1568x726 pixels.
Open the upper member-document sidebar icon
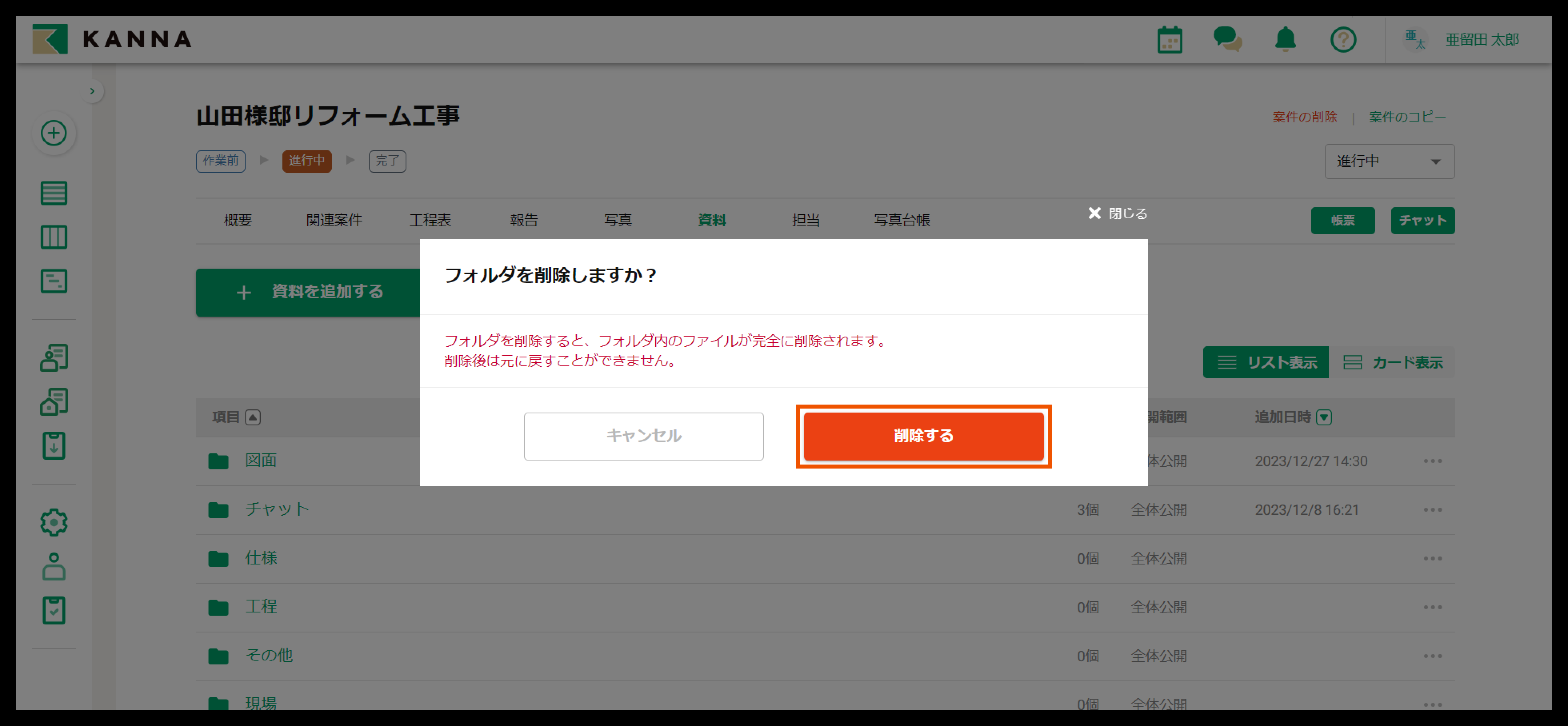tap(54, 358)
